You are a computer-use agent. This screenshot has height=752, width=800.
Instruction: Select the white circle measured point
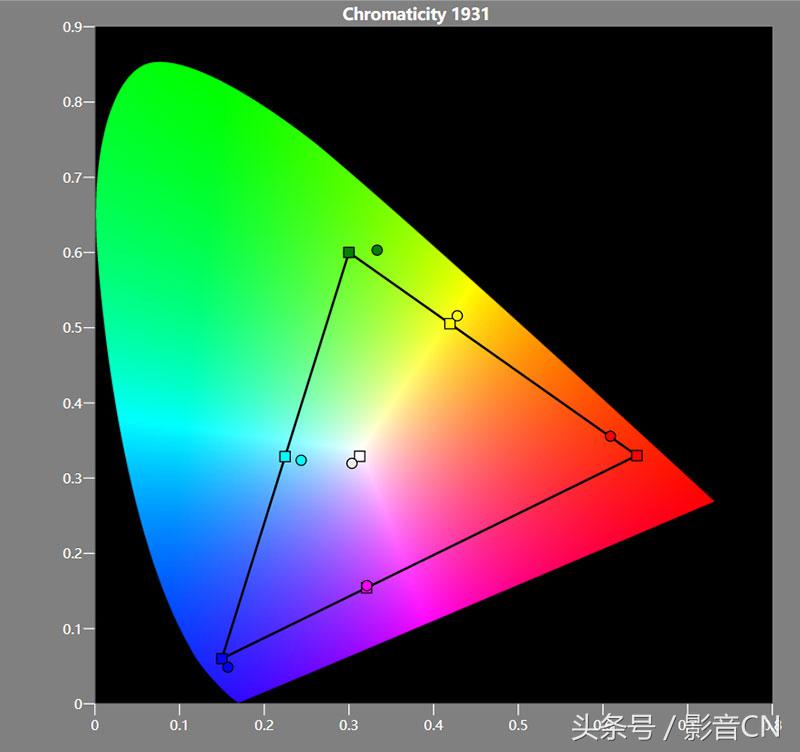point(351,463)
